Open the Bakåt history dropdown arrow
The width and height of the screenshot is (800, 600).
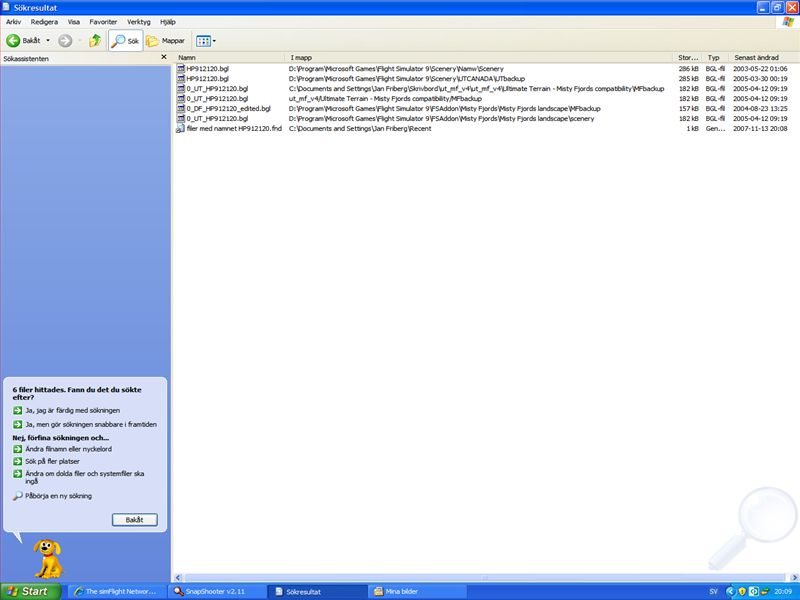[x=48, y=41]
